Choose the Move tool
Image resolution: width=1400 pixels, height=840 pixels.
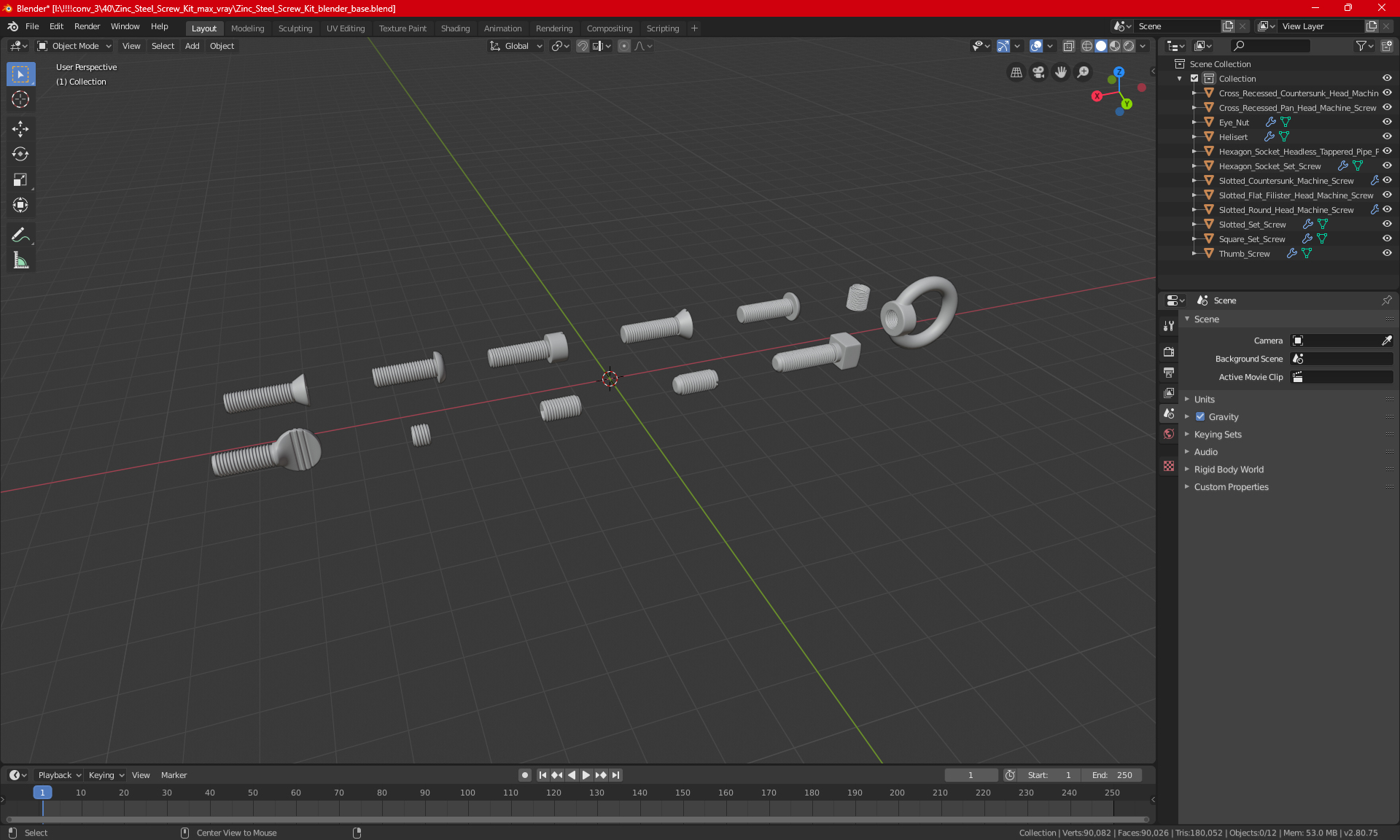coord(20,129)
